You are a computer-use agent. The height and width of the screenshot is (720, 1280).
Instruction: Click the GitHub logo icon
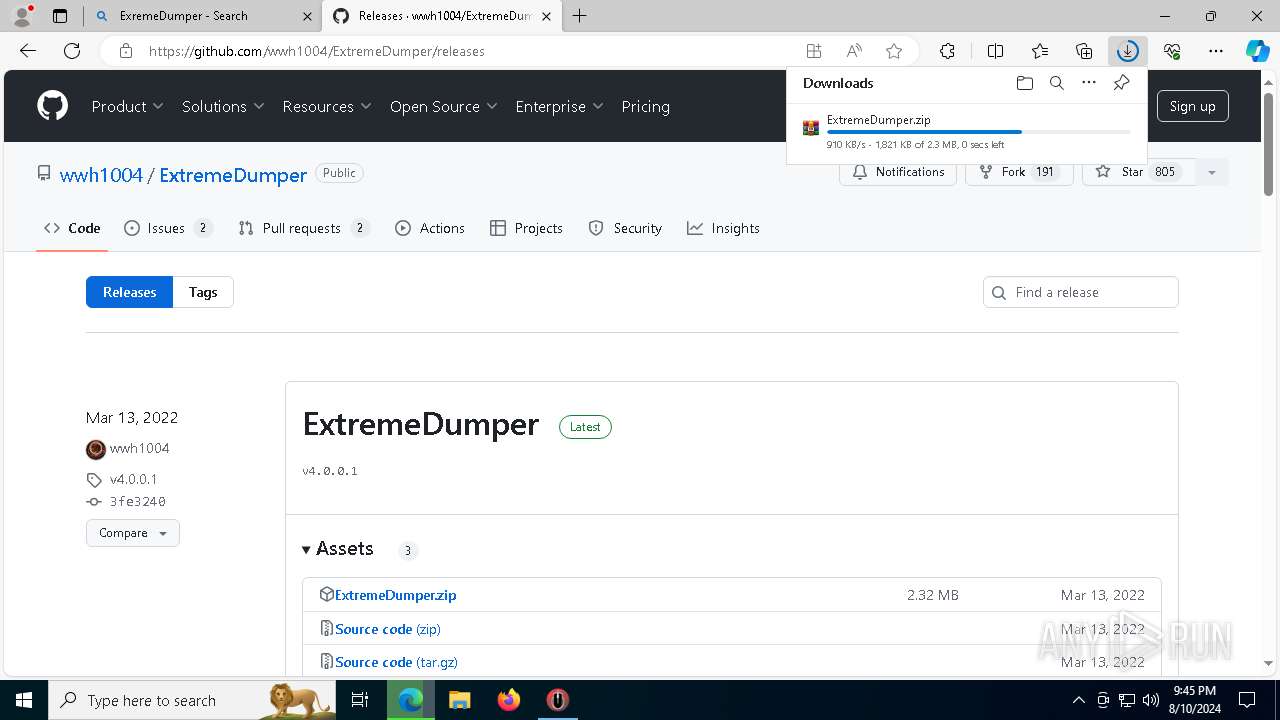pos(52,106)
